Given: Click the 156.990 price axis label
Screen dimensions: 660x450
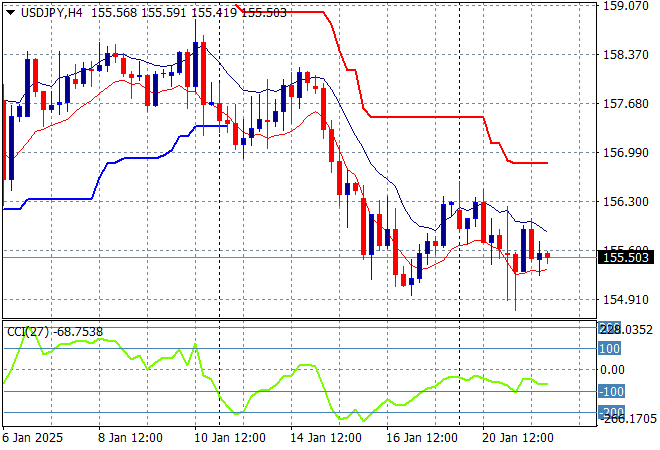Looking at the screenshot, I should [627, 153].
